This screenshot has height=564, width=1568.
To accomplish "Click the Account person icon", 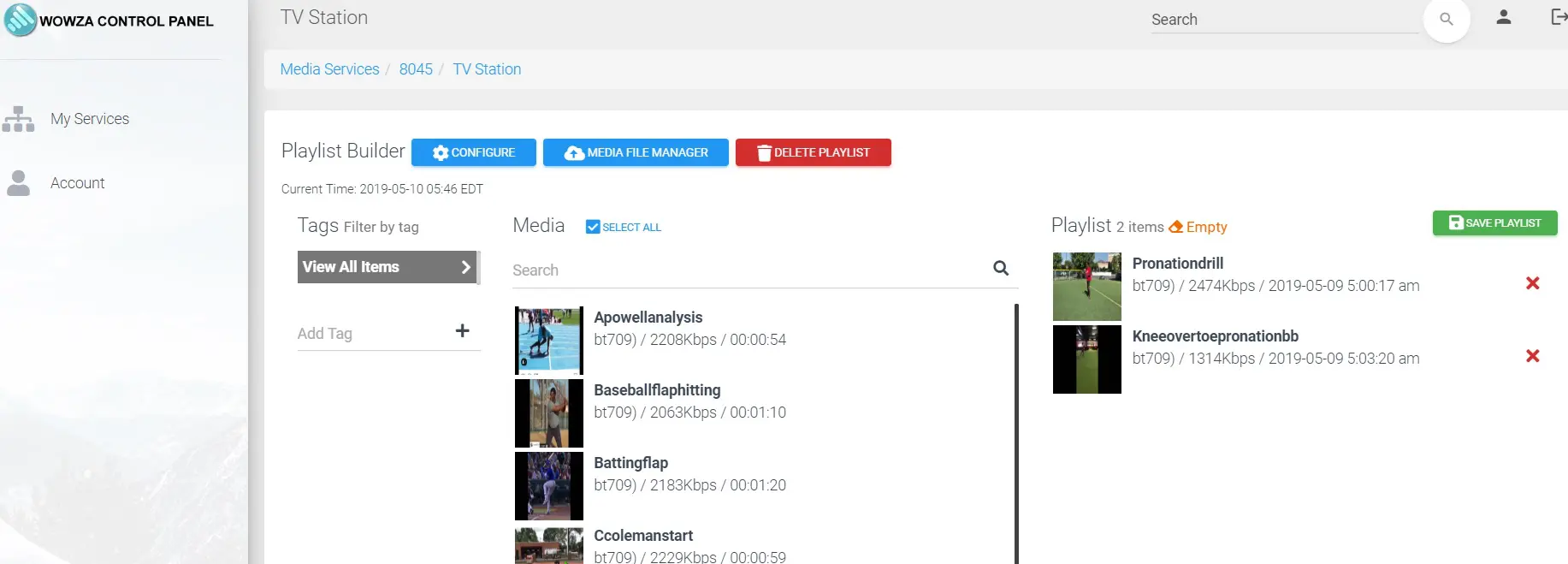I will click(18, 182).
